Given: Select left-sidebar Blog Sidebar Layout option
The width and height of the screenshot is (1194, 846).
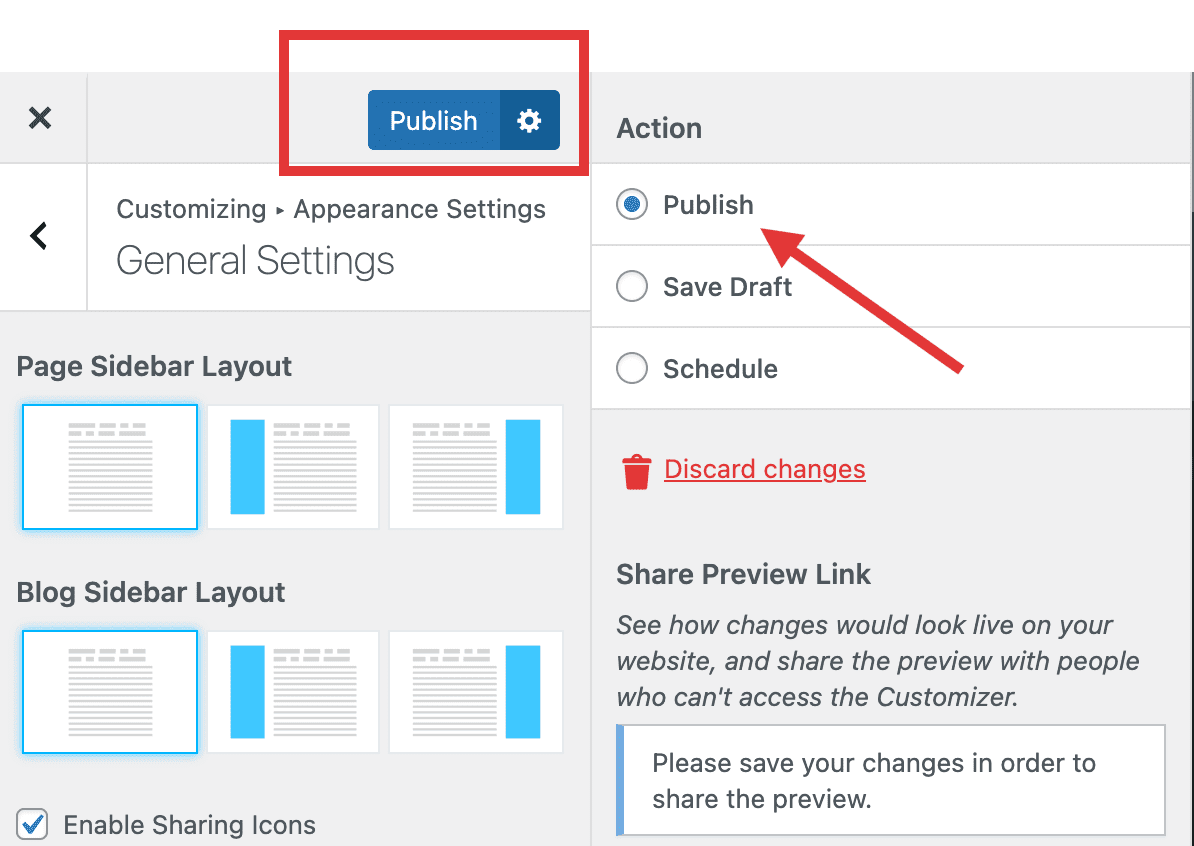Looking at the screenshot, I should coord(293,691).
